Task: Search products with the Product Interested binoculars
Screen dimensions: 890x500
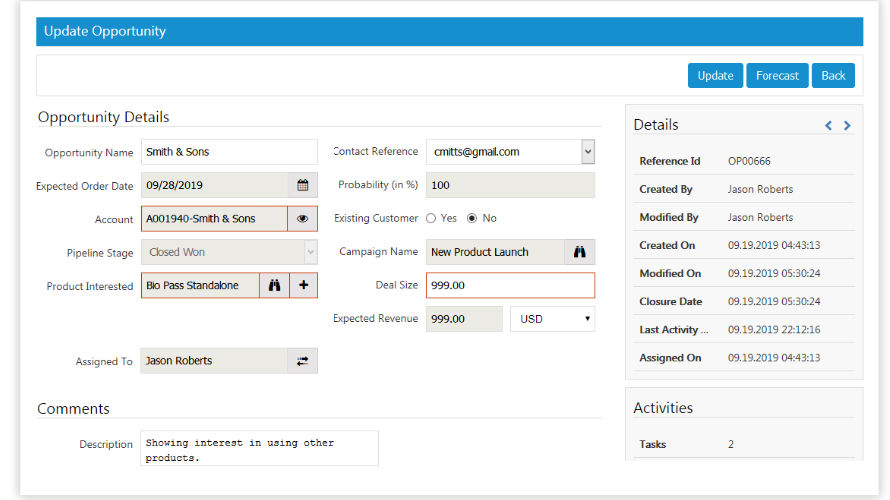Action: click(x=274, y=285)
